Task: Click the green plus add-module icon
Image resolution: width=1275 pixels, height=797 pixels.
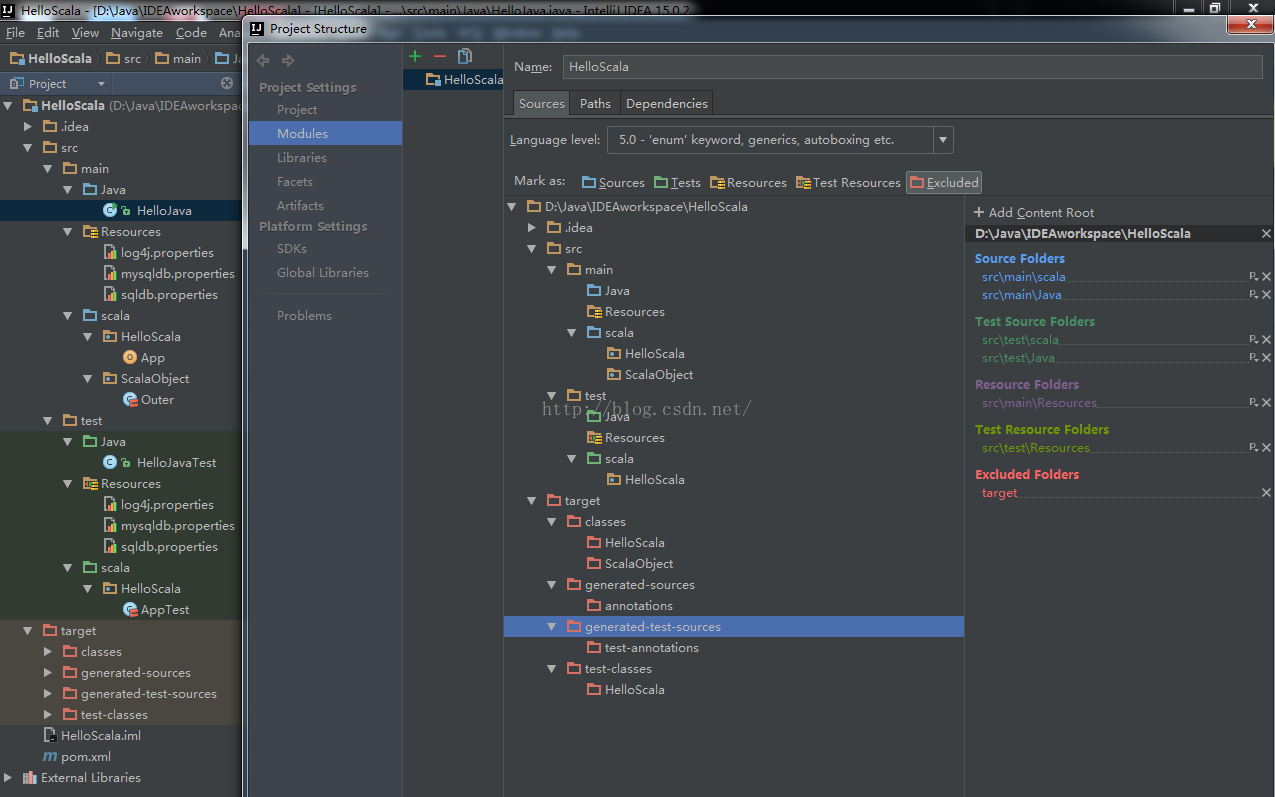Action: coord(415,56)
